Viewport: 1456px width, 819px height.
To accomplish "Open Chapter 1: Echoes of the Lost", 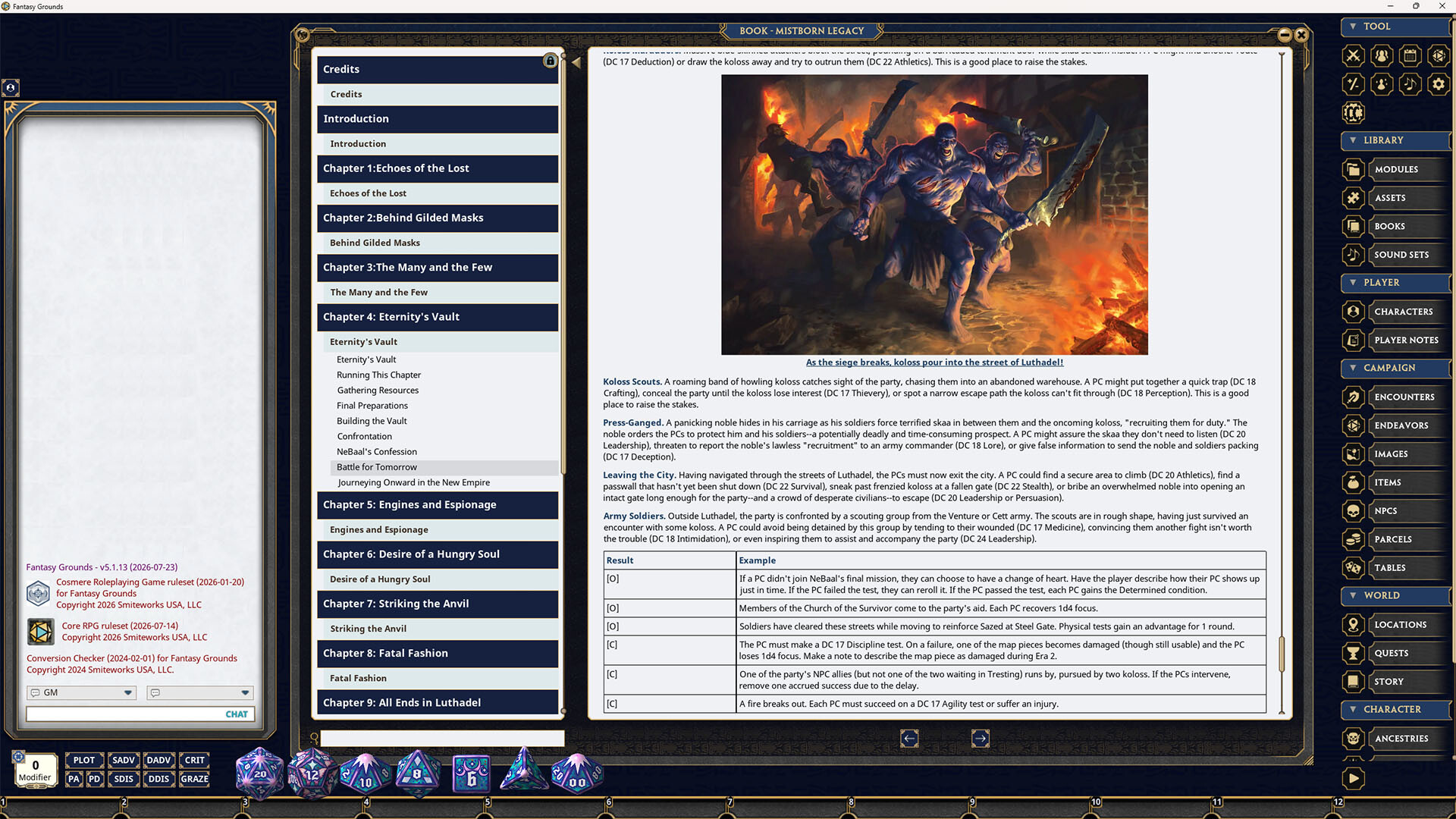I will pyautogui.click(x=438, y=168).
